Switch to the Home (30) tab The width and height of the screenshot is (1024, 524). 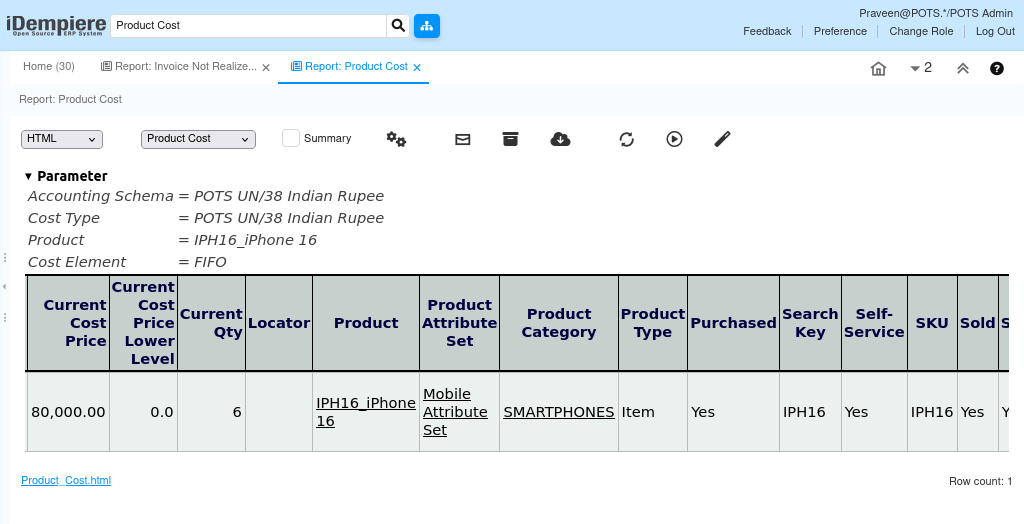49,67
